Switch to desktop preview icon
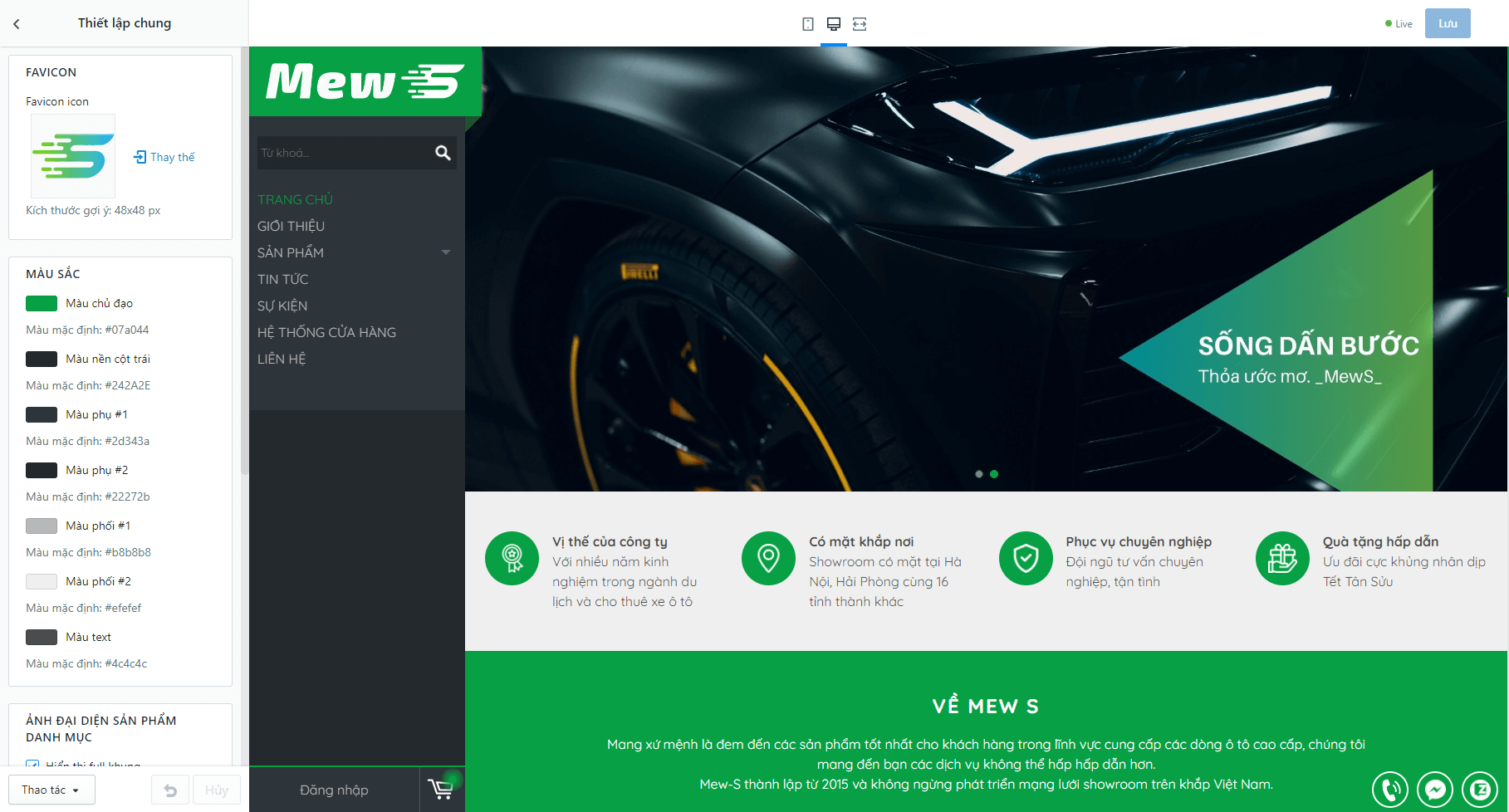The width and height of the screenshot is (1509, 812). 834,24
